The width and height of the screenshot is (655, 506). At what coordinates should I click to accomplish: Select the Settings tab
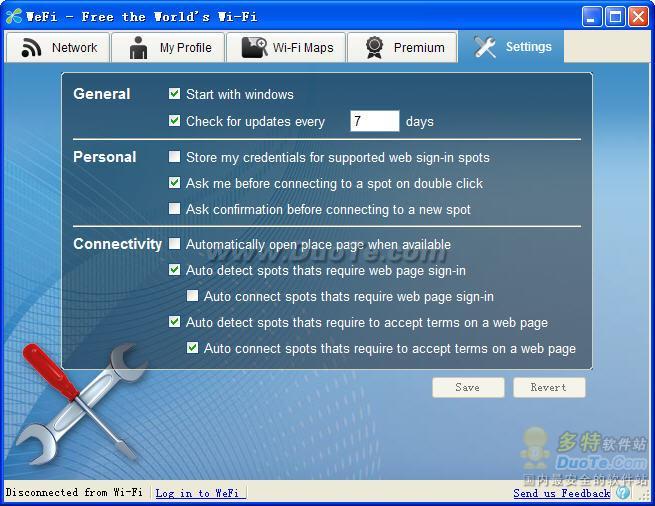tap(510, 46)
